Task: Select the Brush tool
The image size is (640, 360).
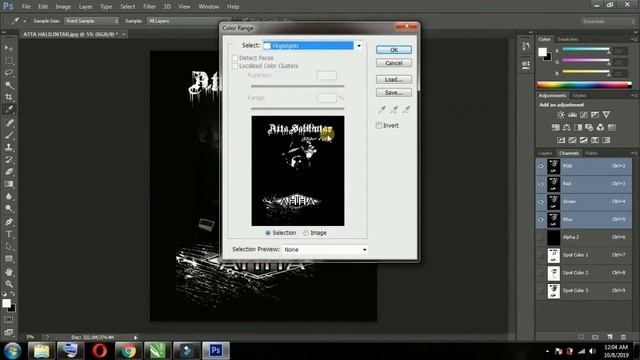Action: coord(9,135)
